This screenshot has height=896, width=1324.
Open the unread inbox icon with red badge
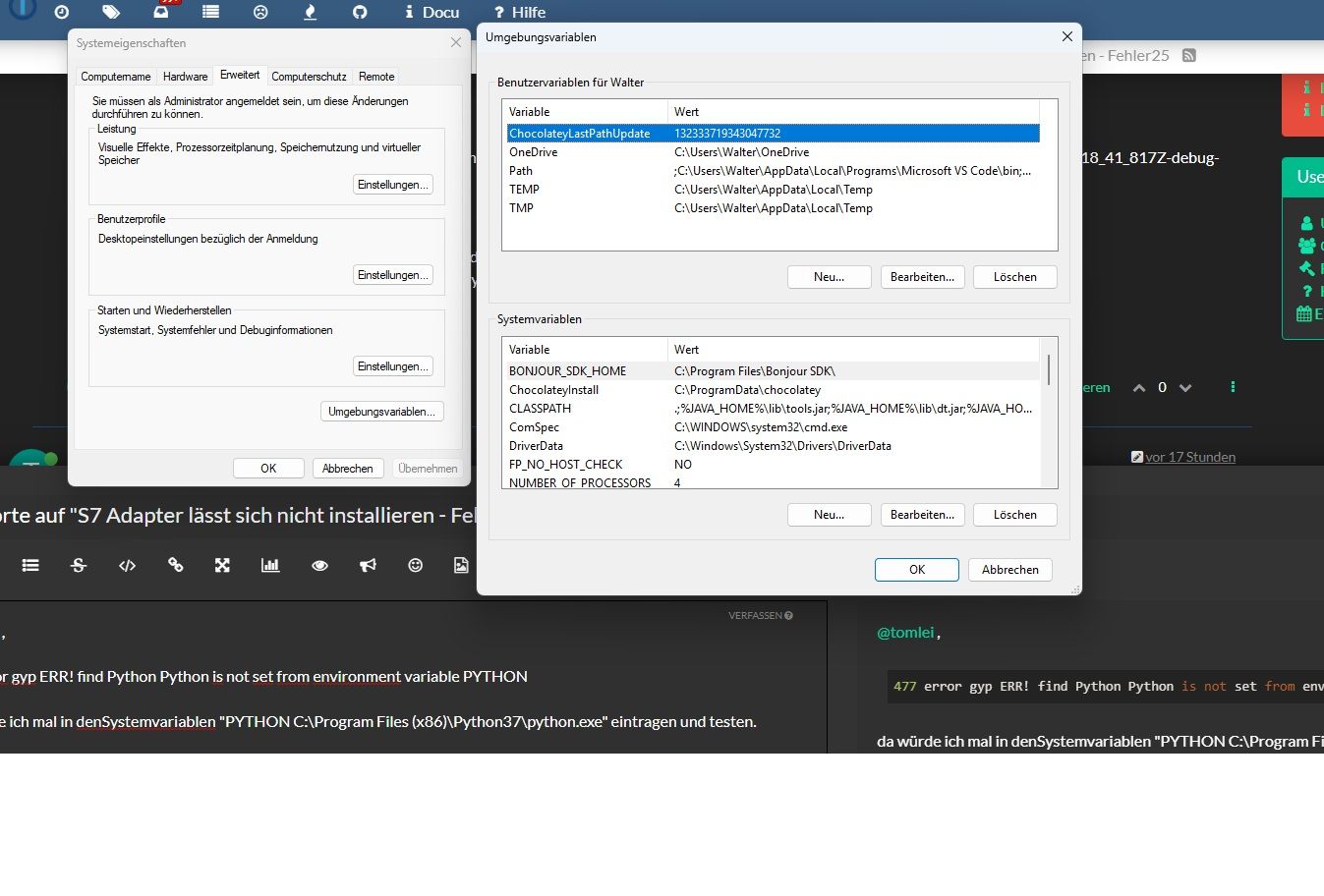[161, 12]
